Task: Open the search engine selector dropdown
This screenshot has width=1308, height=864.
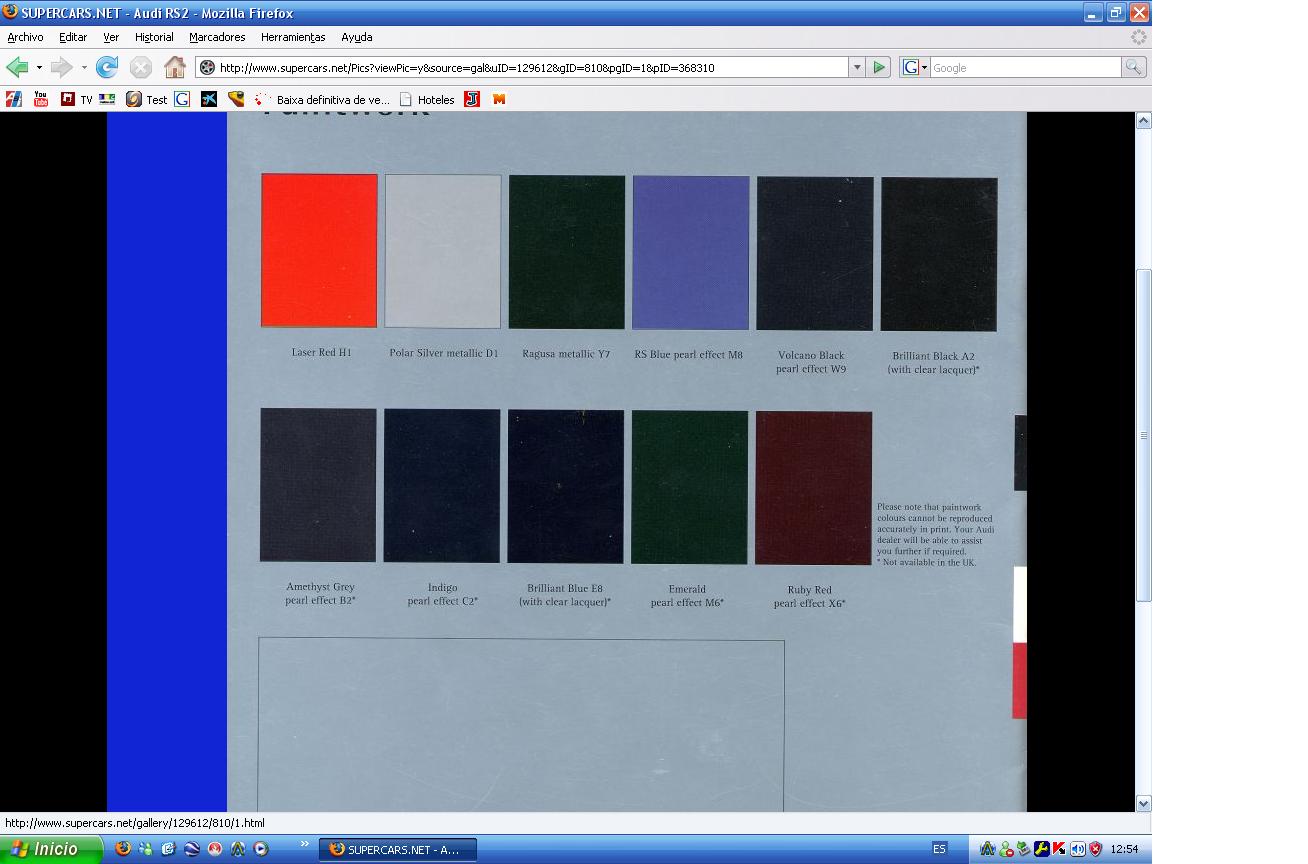Action: tap(915, 67)
